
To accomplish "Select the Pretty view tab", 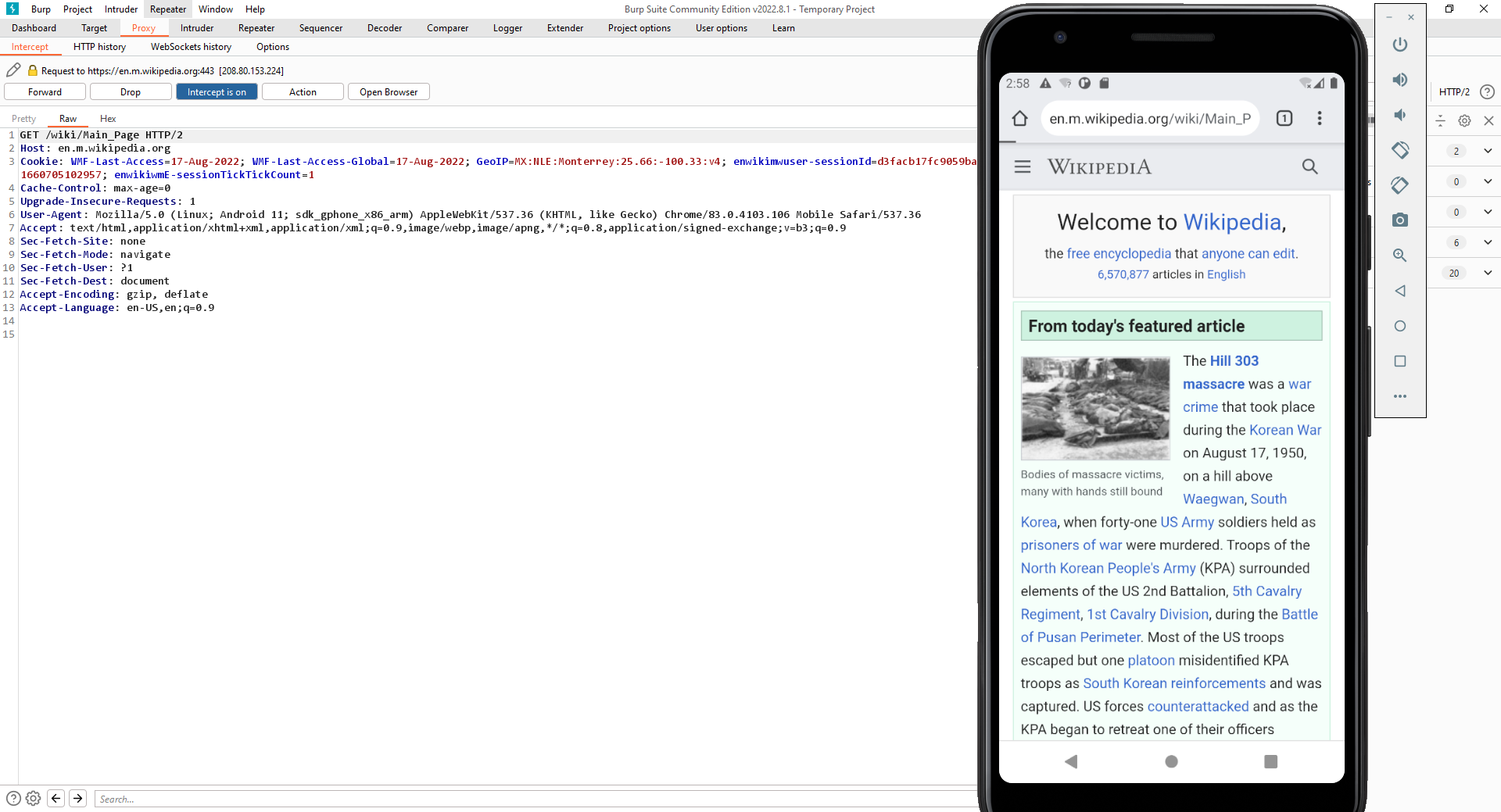I will pos(23,119).
